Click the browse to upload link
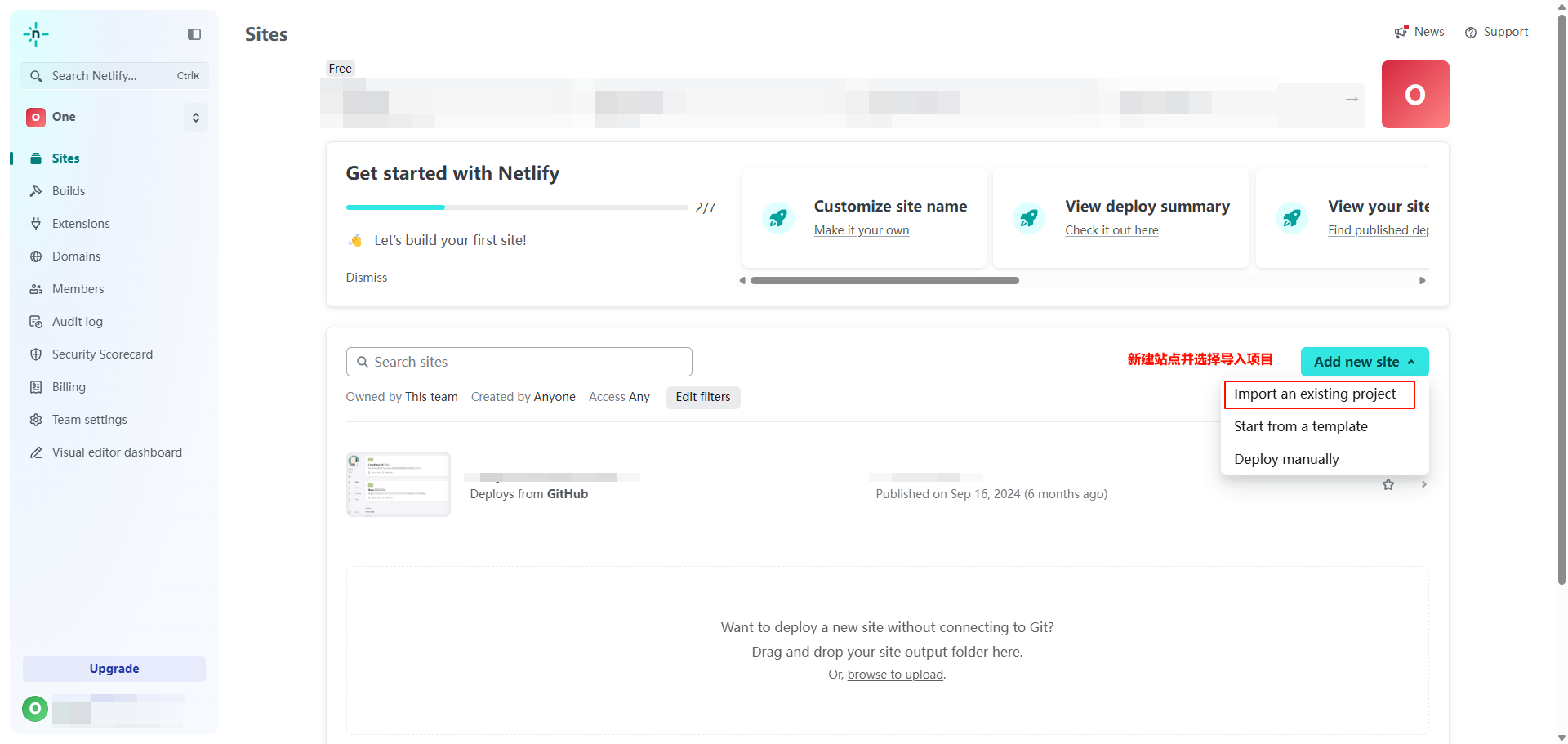The image size is (1568, 744). coord(895,675)
